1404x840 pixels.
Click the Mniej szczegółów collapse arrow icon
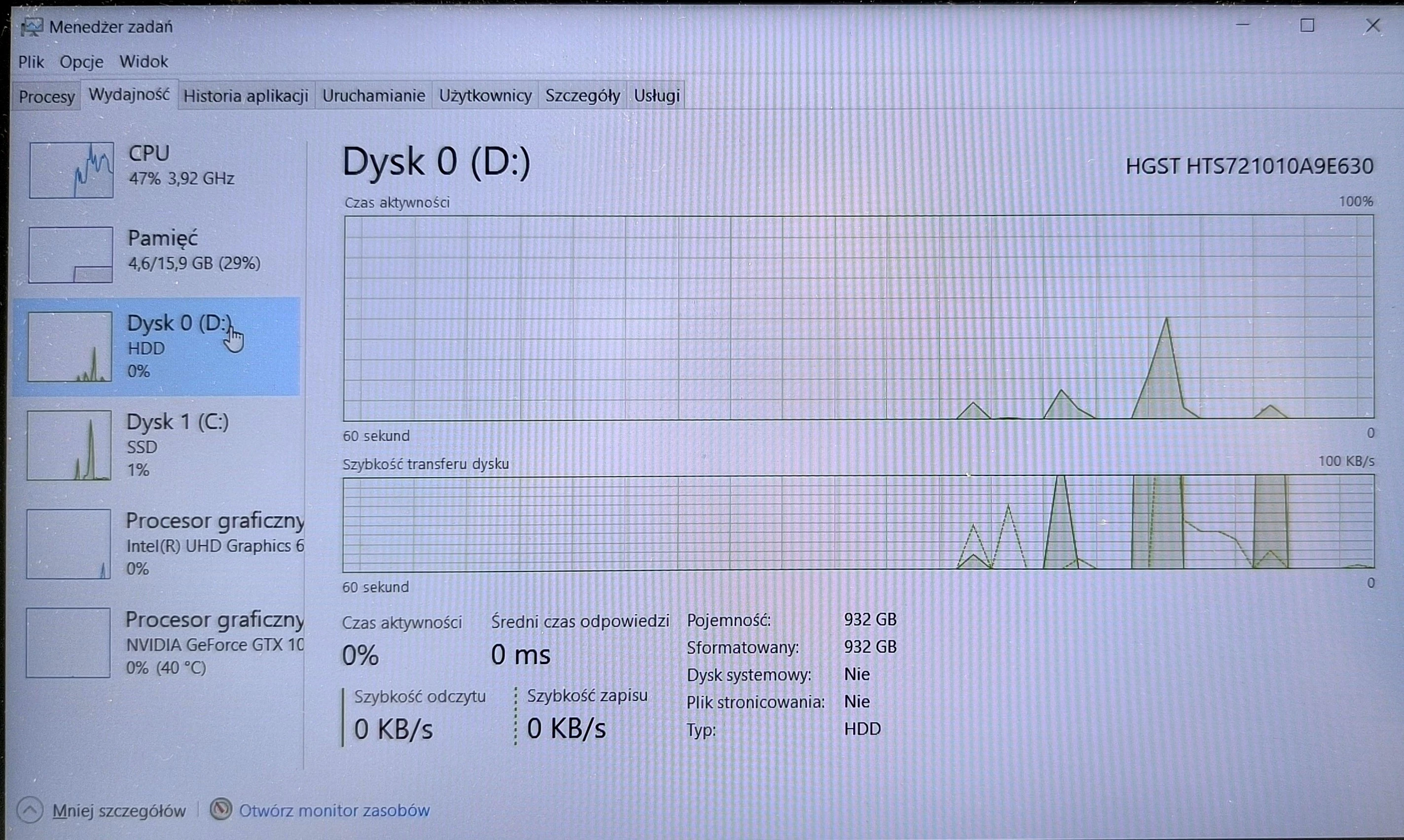pyautogui.click(x=30, y=810)
